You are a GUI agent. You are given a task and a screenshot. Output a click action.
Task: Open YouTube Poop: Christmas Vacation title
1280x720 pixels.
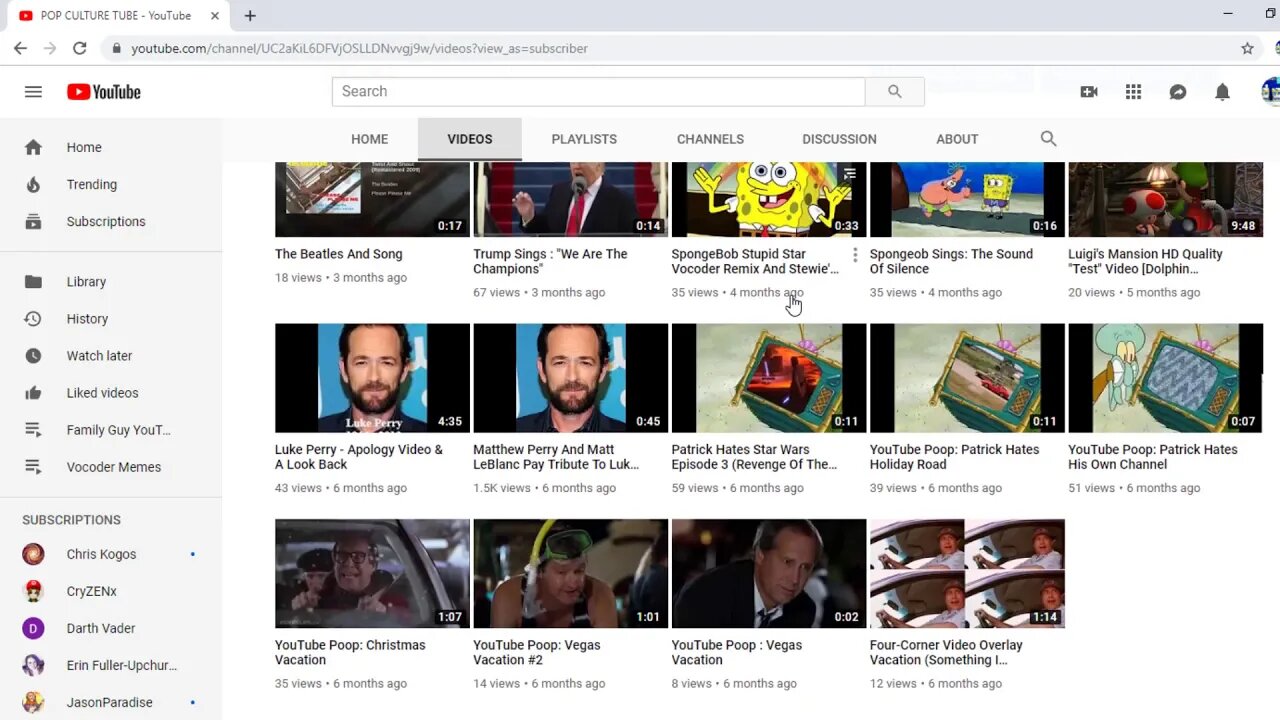350,652
